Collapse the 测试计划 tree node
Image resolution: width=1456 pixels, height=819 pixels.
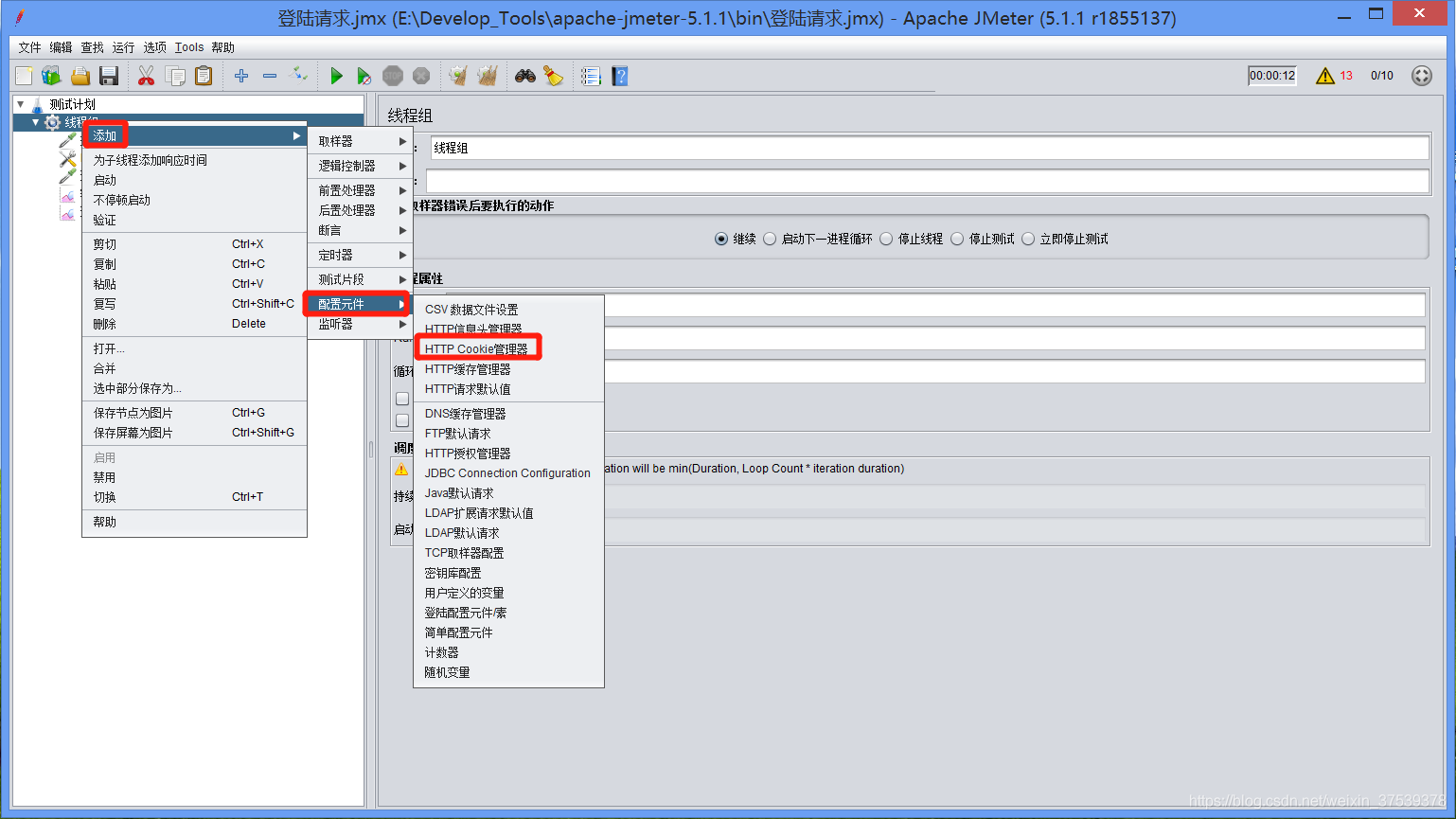(x=20, y=104)
